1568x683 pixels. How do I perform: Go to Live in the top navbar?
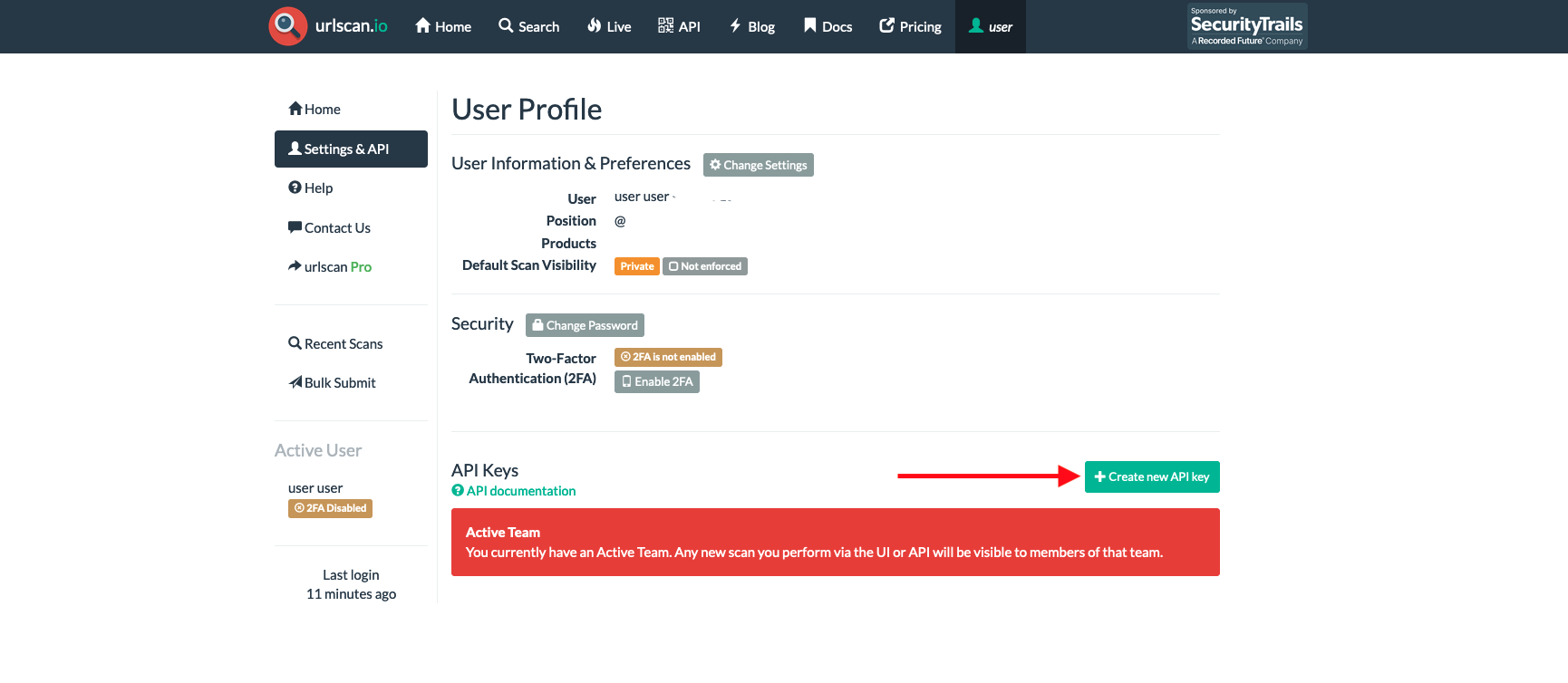[609, 26]
